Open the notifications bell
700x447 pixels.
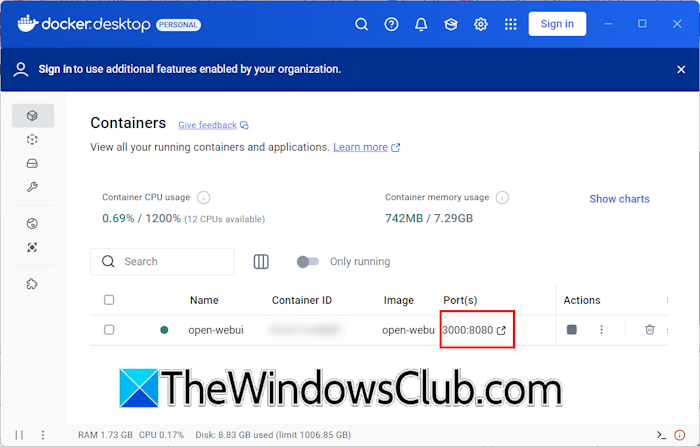pyautogui.click(x=421, y=24)
